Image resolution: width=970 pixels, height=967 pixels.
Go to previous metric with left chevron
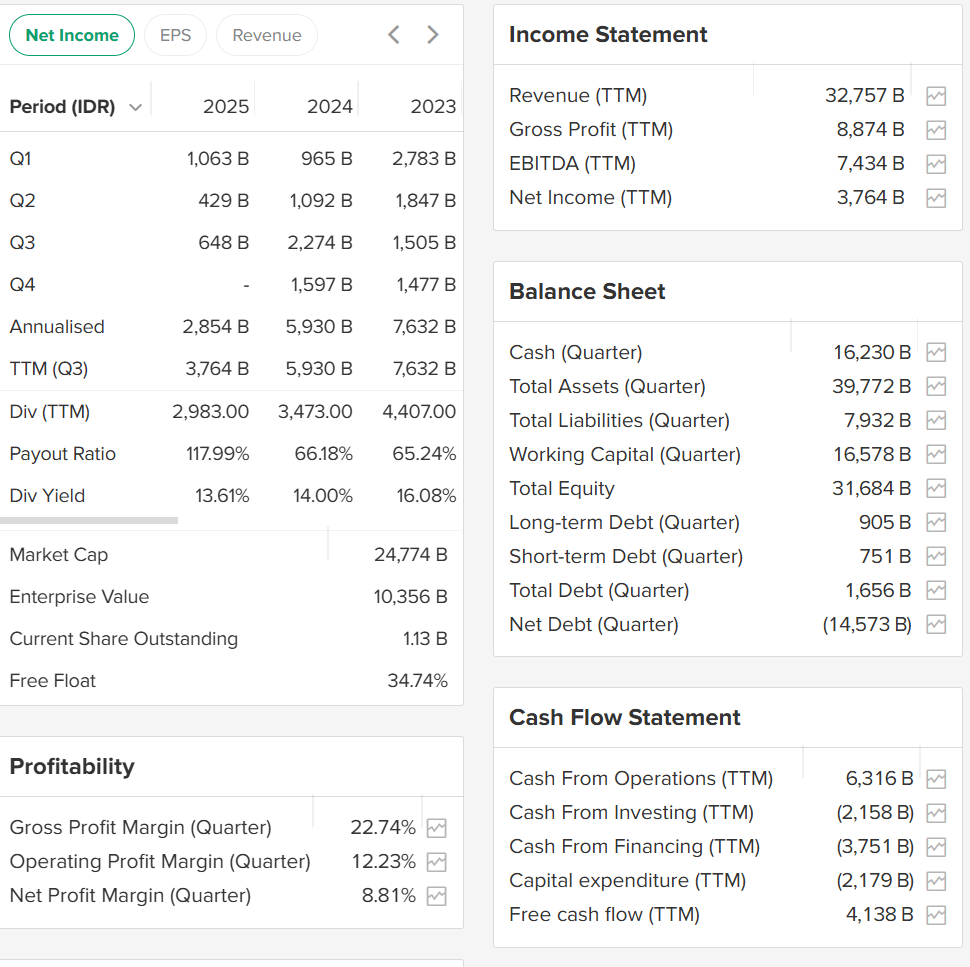point(394,35)
